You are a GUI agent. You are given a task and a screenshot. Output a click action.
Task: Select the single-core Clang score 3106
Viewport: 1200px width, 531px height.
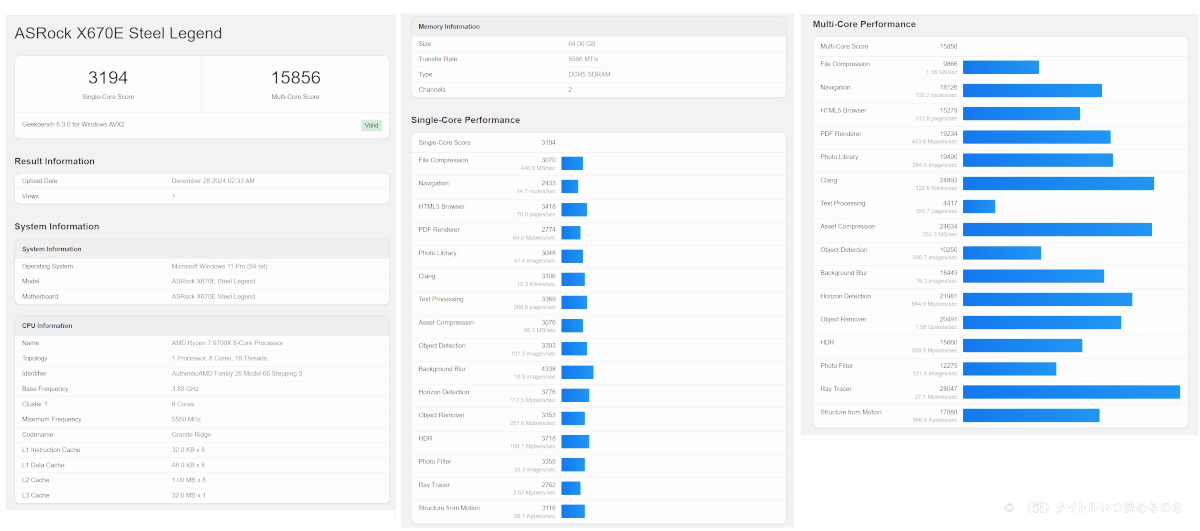[549, 276]
